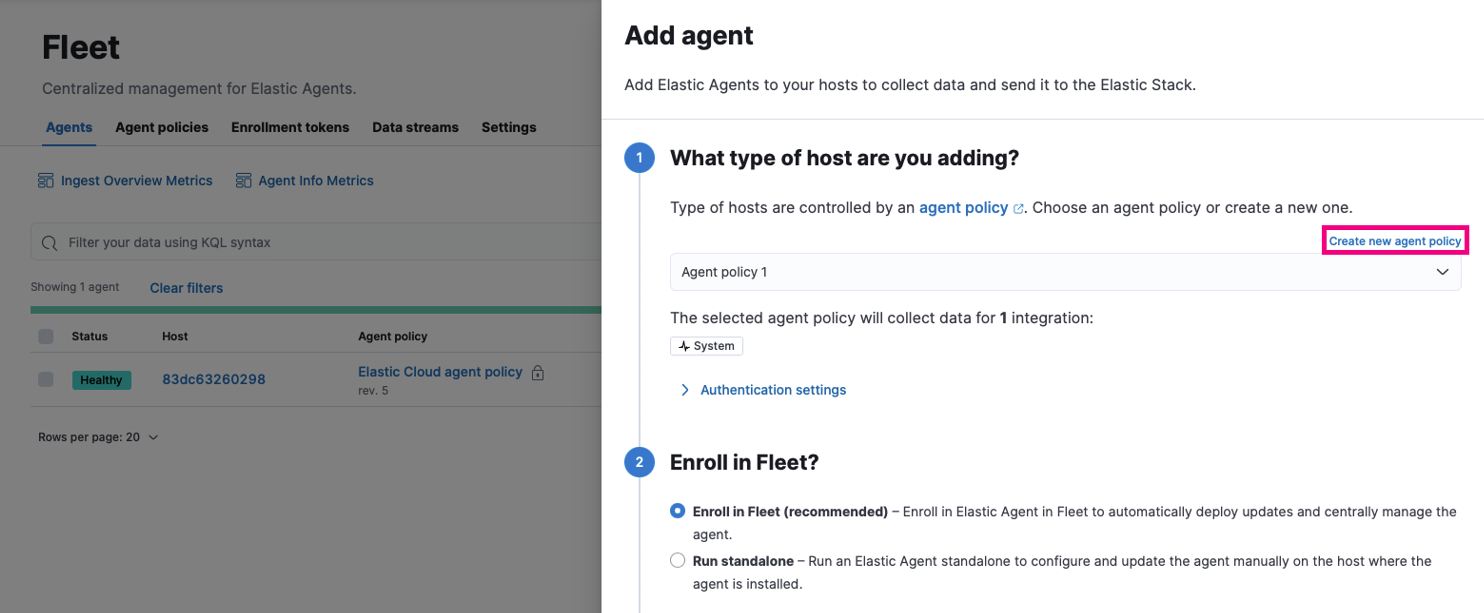This screenshot has height=613, width=1484.
Task: Click the System integration badge
Action: point(706,345)
